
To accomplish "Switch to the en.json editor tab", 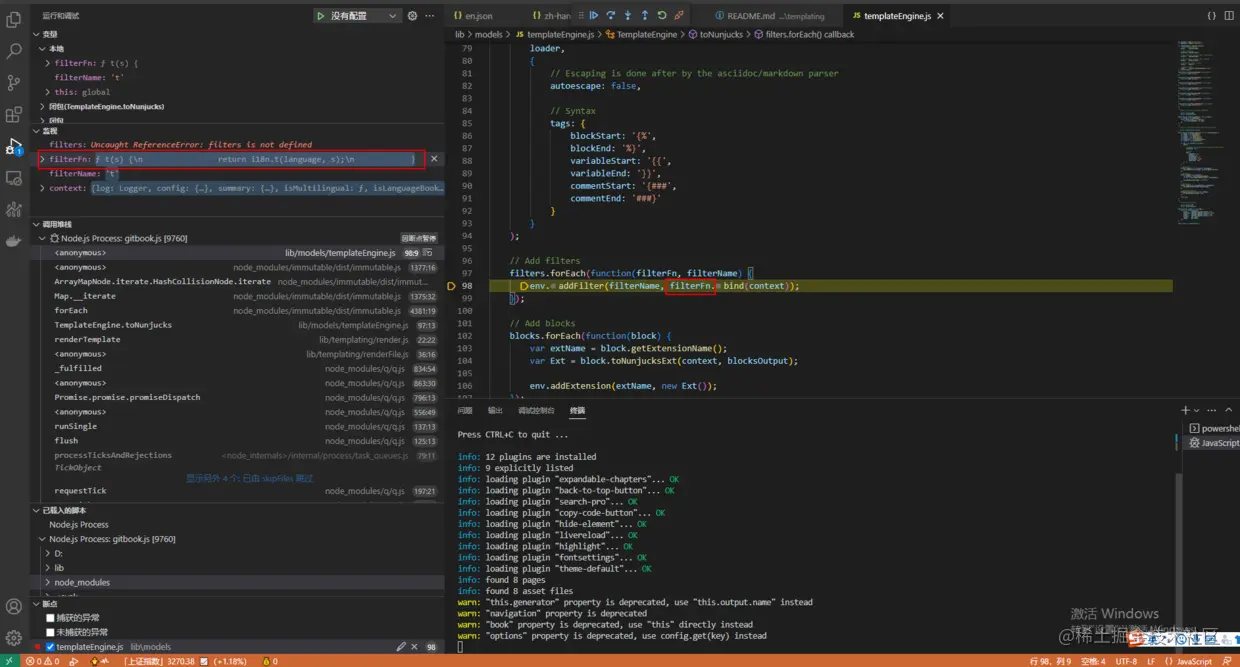I will (x=478, y=16).
